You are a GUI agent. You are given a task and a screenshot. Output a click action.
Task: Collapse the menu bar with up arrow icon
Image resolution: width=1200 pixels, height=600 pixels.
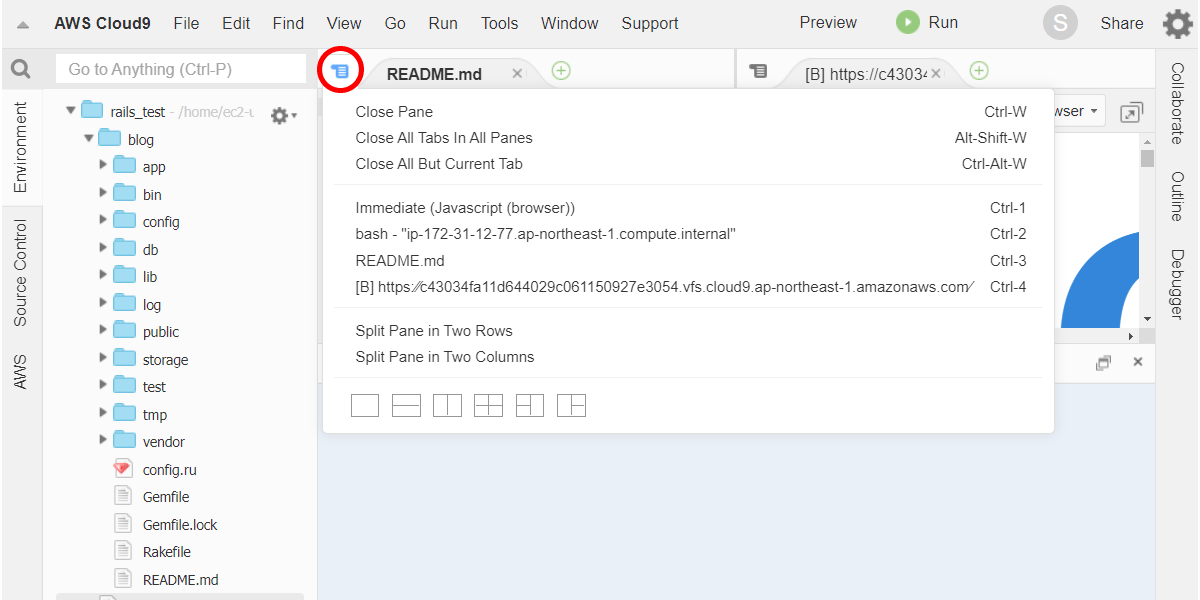23,24
